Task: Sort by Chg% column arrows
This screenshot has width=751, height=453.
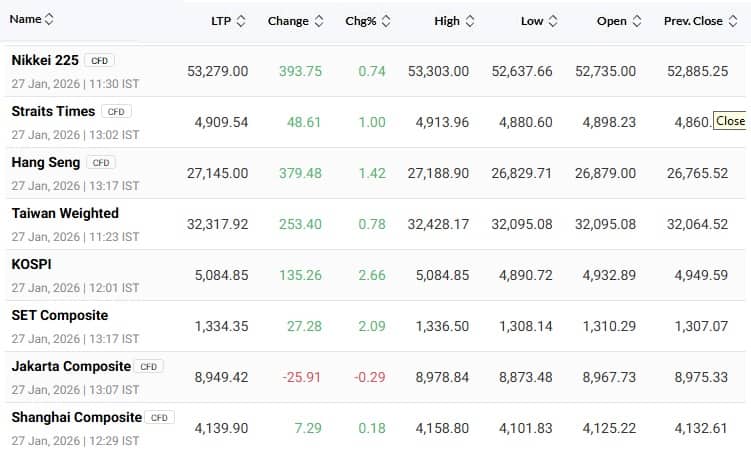Action: [386, 21]
